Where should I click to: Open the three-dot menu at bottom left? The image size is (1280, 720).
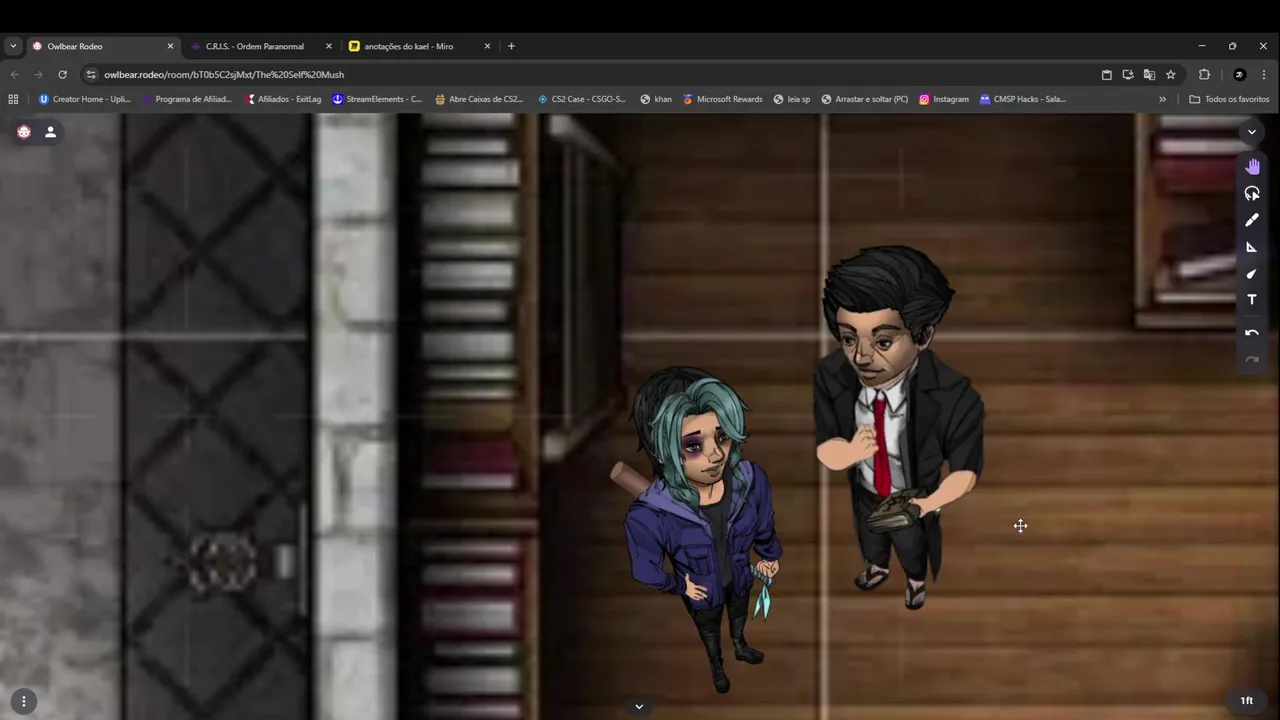pyautogui.click(x=24, y=701)
